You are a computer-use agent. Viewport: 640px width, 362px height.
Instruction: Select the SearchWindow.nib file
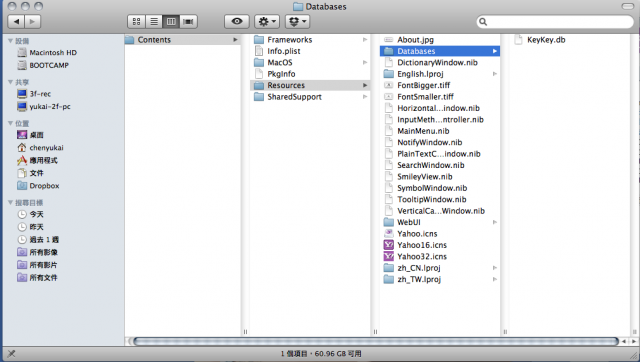[440, 165]
